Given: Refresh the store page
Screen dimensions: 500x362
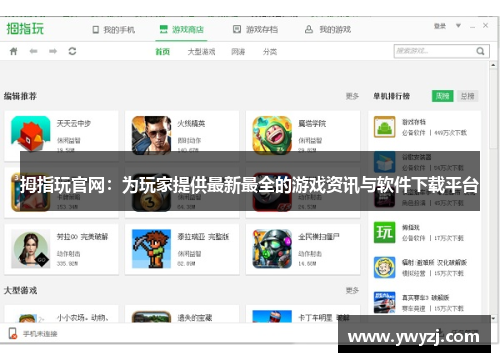Looking at the screenshot, I should pyautogui.click(x=72, y=51).
